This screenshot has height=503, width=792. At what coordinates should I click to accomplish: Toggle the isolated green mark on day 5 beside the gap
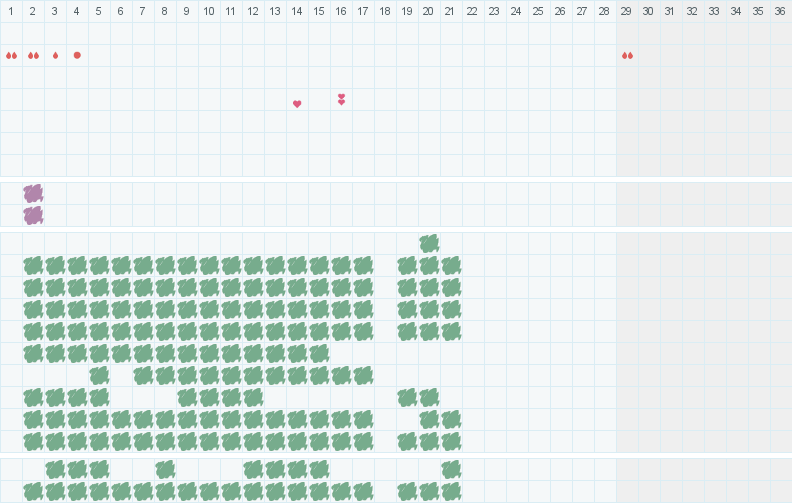point(100,375)
